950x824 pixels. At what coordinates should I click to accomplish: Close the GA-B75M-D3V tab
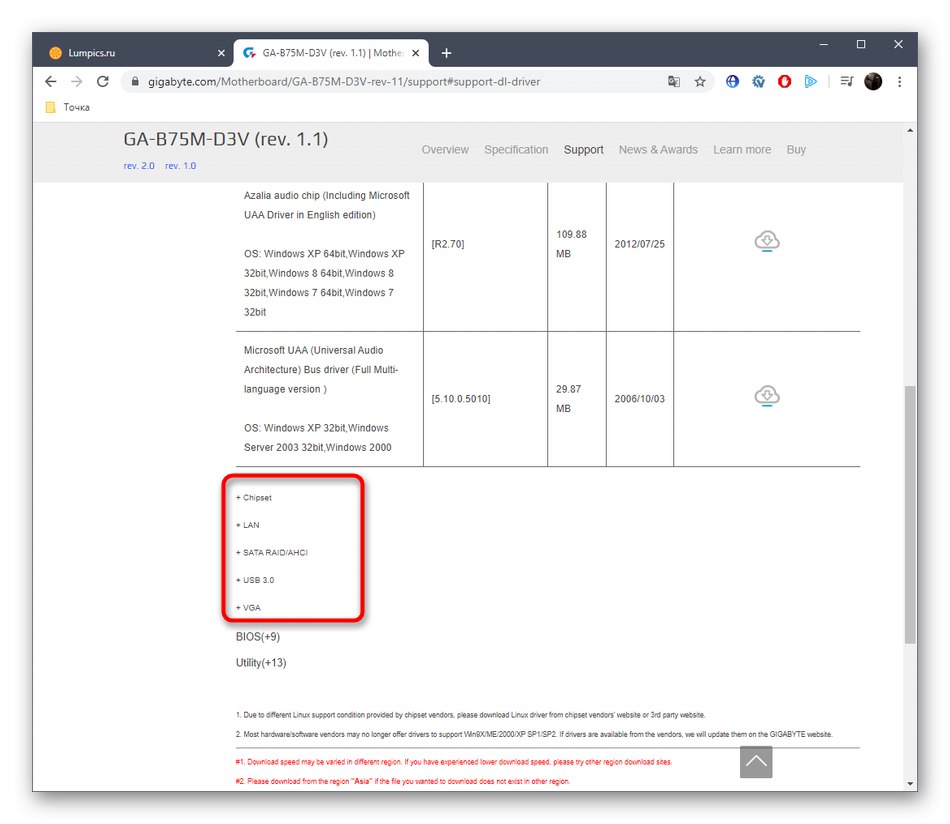point(416,53)
